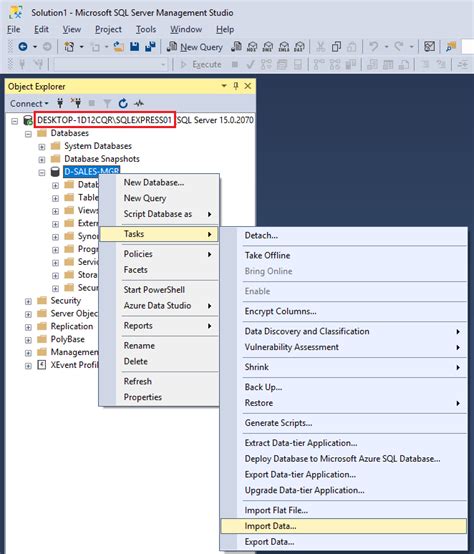The image size is (474, 554).
Task: Click the New Query toolbar button
Action: pos(195,47)
